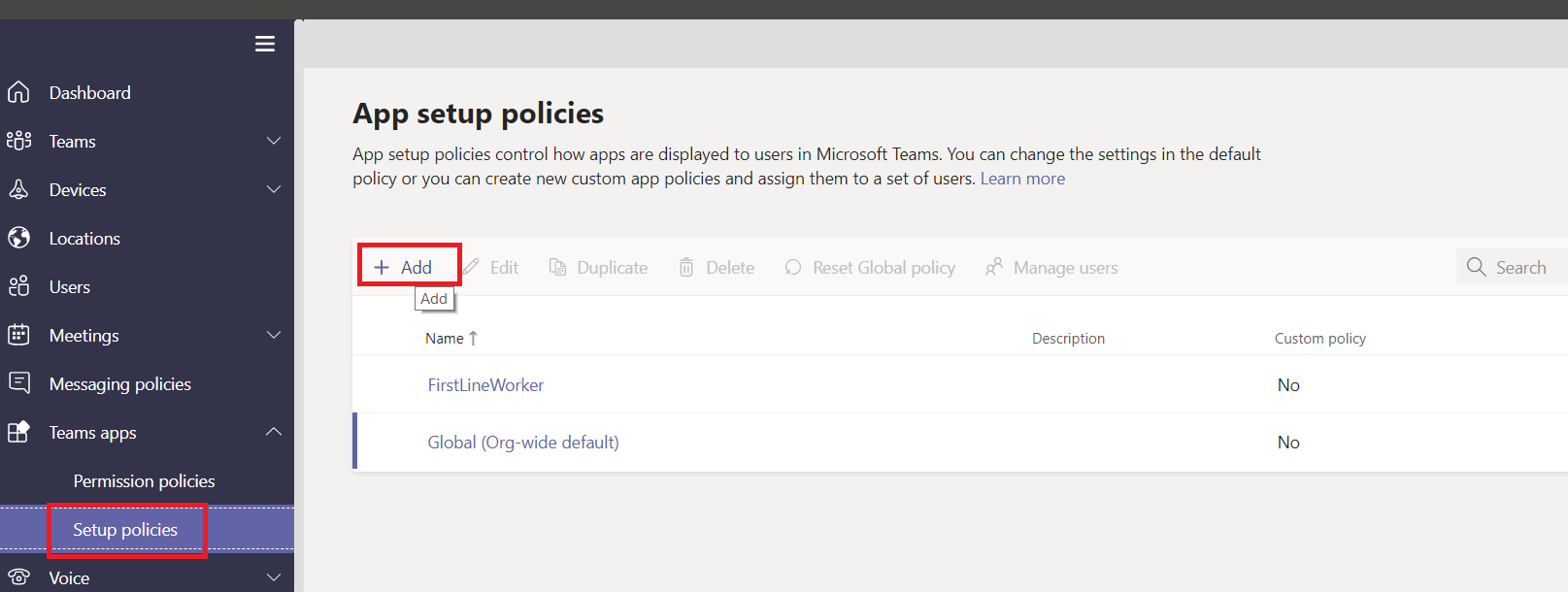Screen dimensions: 1568x592
Task: Open the Learn more link
Action: click(1022, 179)
